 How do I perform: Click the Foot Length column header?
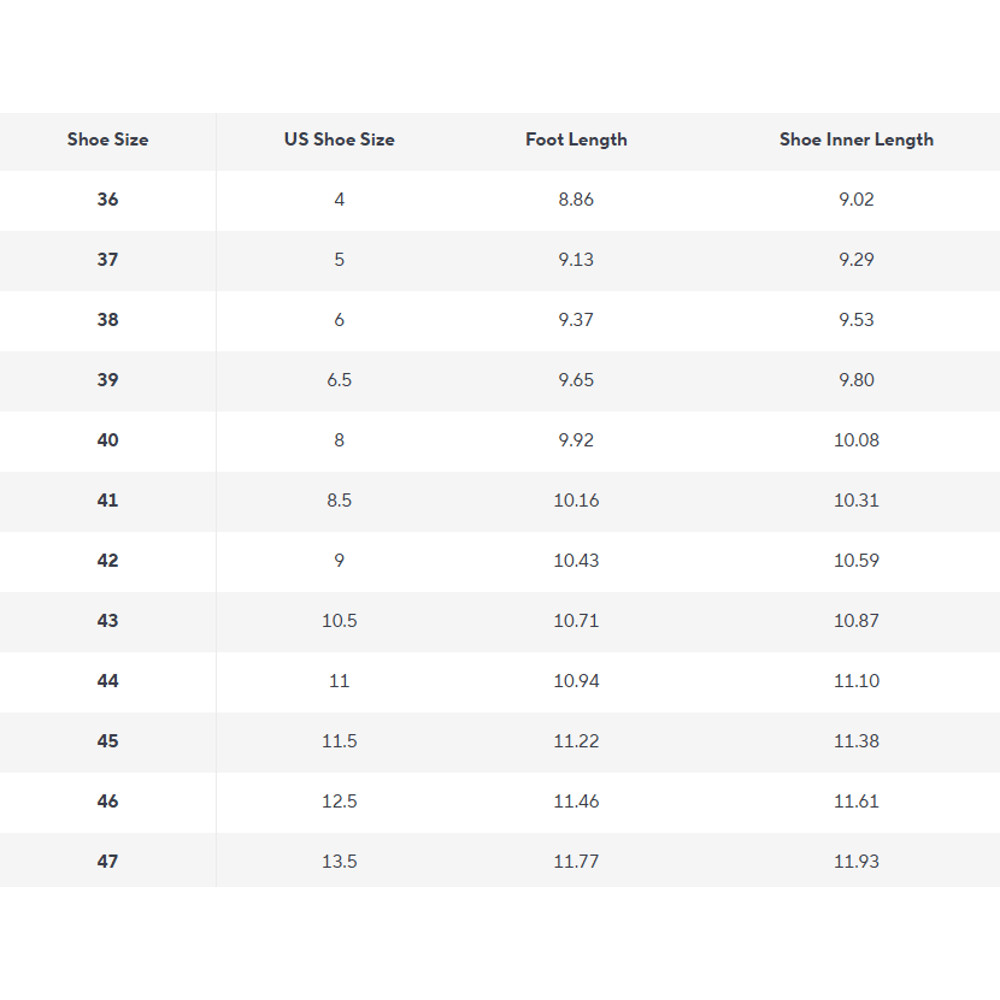click(576, 140)
